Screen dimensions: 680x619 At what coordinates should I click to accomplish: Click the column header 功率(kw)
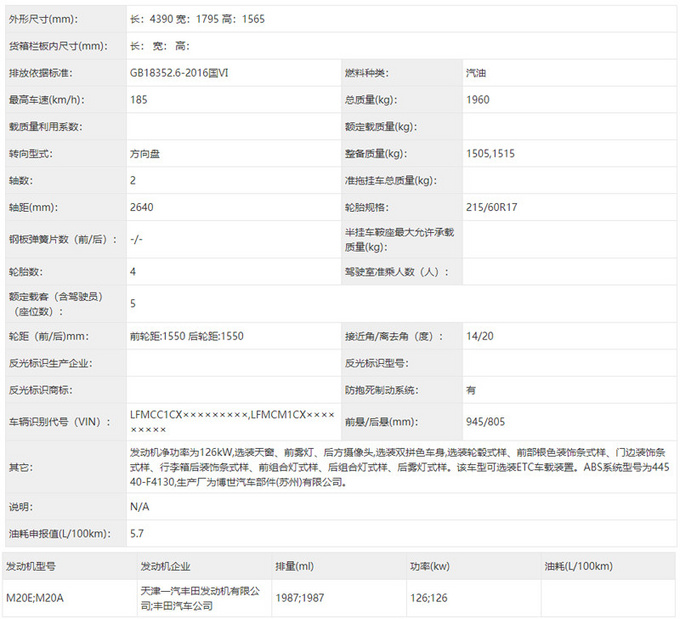[x=430, y=566]
